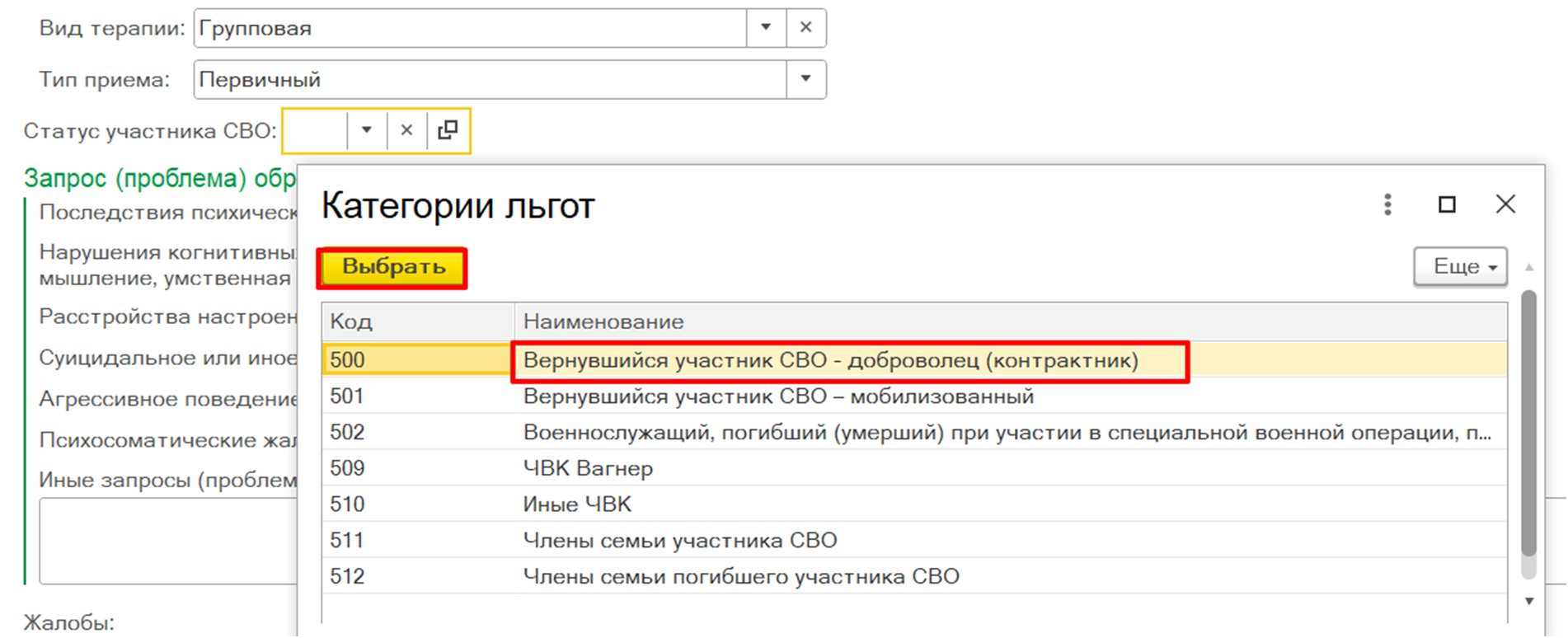Image resolution: width=1568 pixels, height=638 pixels.
Task: Choose the ЧВК Вагнер category row
Action: 588,468
